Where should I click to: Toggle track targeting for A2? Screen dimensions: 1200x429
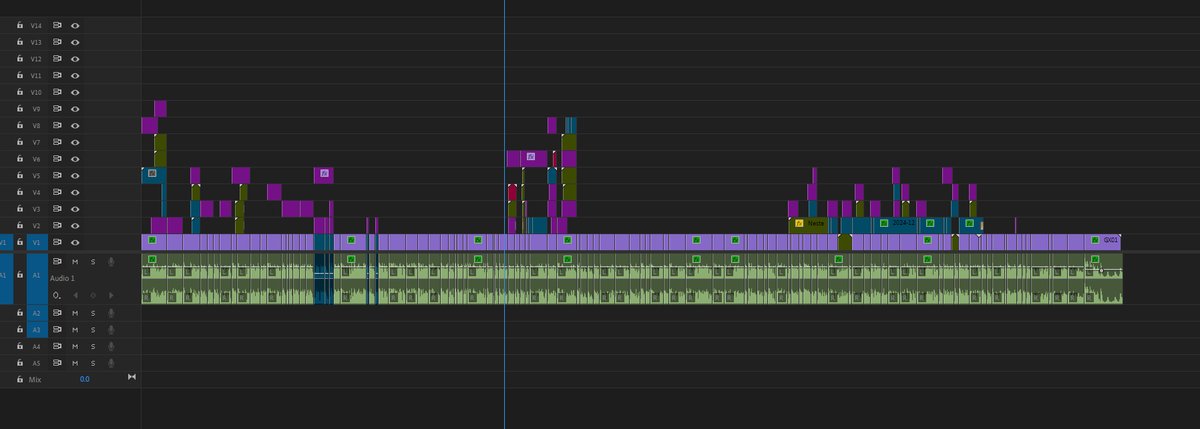[37, 313]
